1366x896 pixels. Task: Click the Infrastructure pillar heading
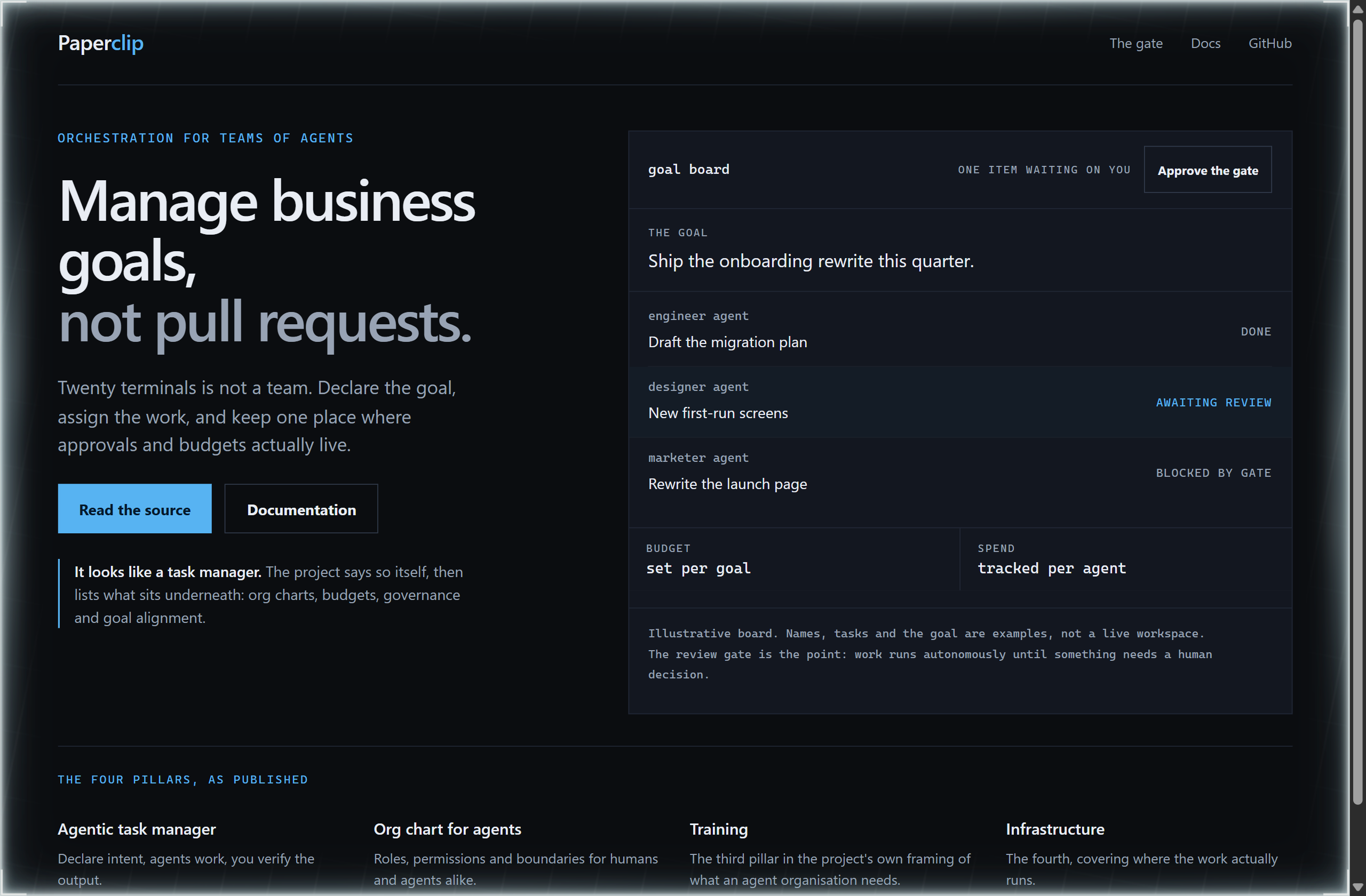pos(1055,829)
